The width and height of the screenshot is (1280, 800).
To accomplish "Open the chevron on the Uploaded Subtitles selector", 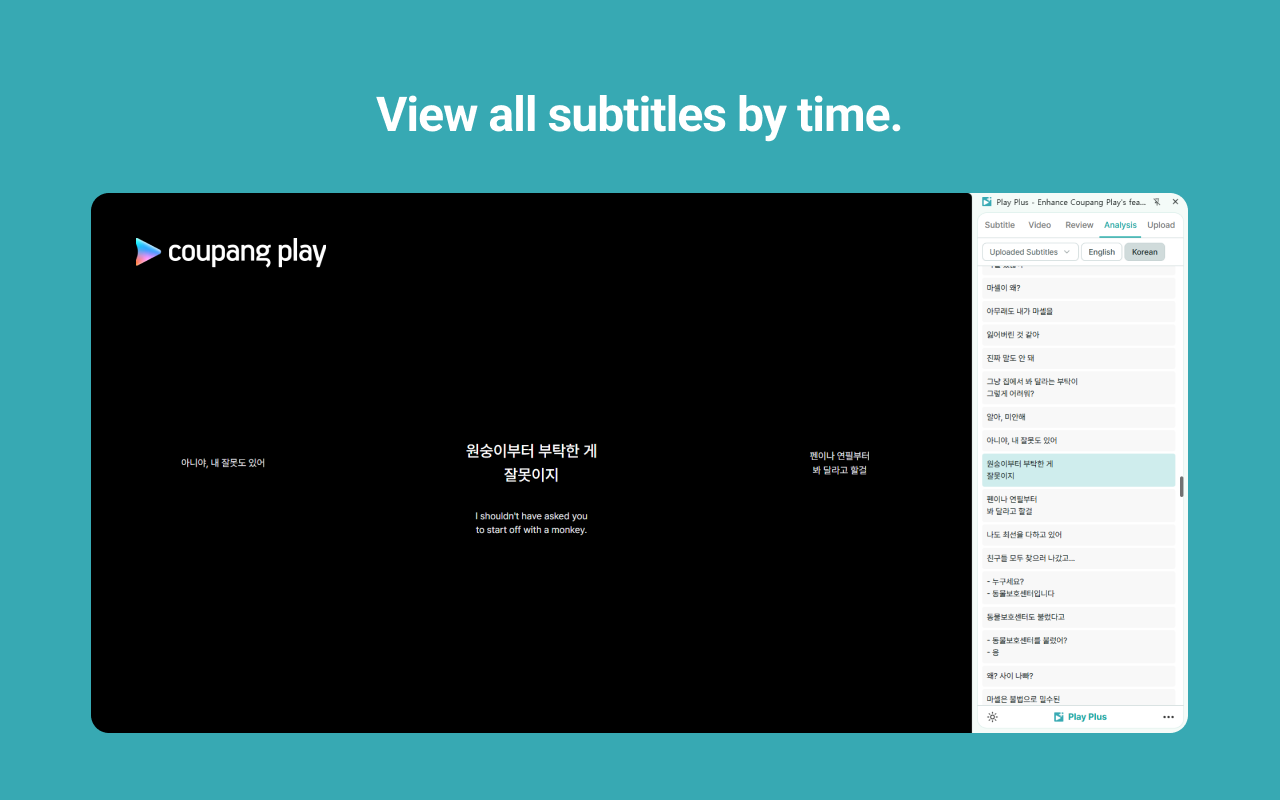I will [1068, 251].
